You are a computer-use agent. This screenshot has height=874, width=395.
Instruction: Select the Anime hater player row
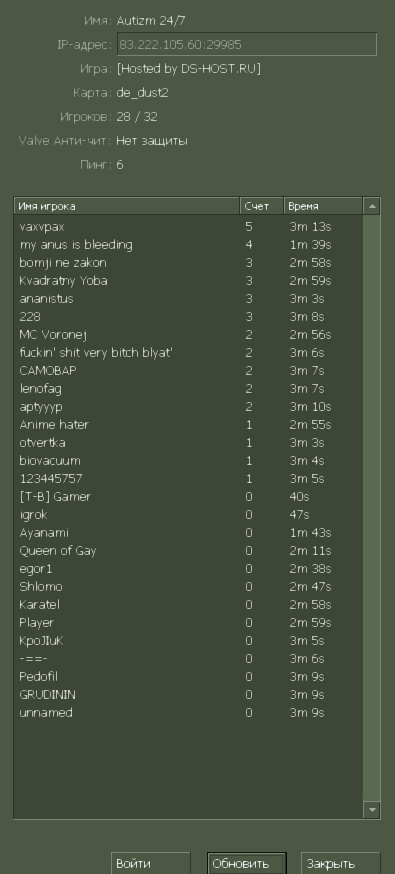[188, 425]
